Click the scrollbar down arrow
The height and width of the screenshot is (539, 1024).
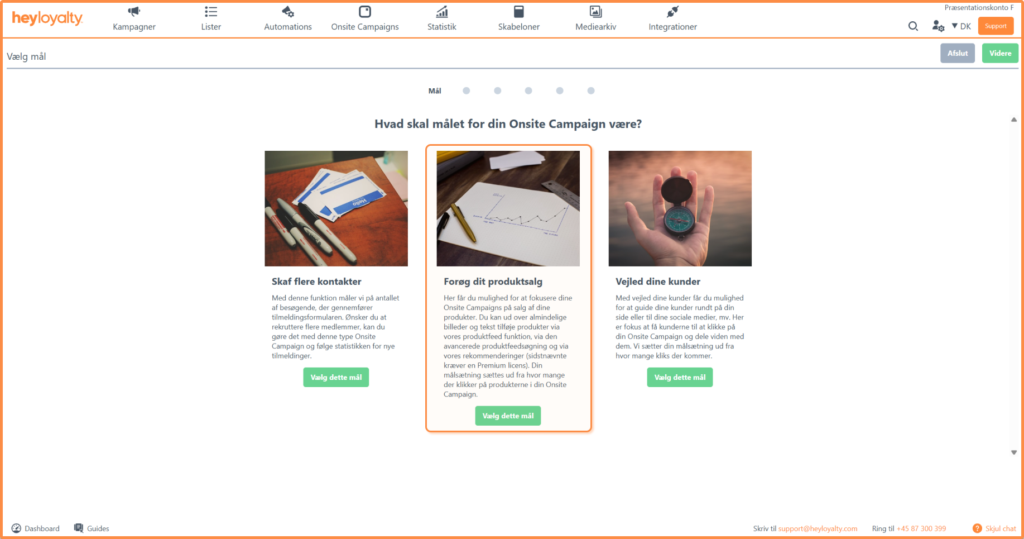pos(1014,452)
